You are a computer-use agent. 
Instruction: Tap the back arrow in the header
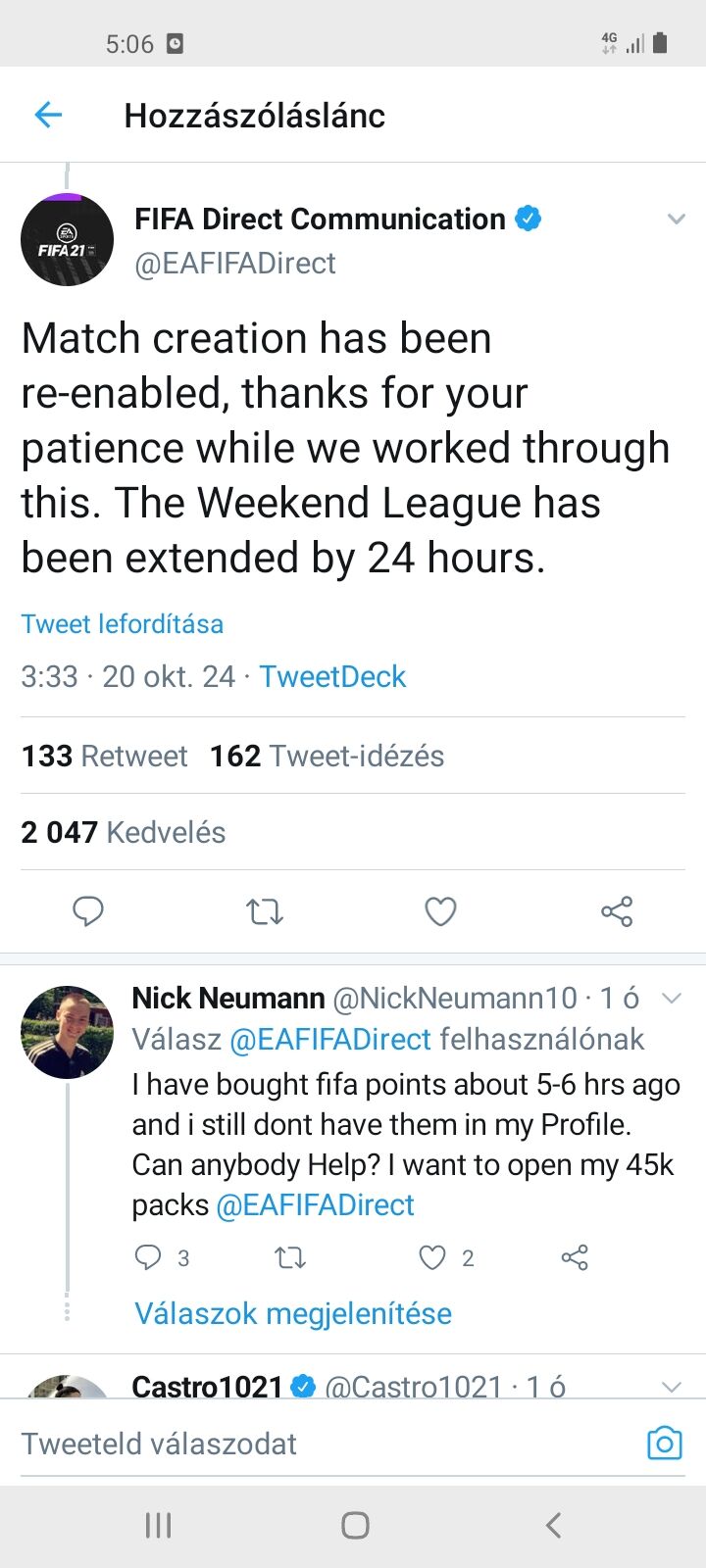(48, 116)
